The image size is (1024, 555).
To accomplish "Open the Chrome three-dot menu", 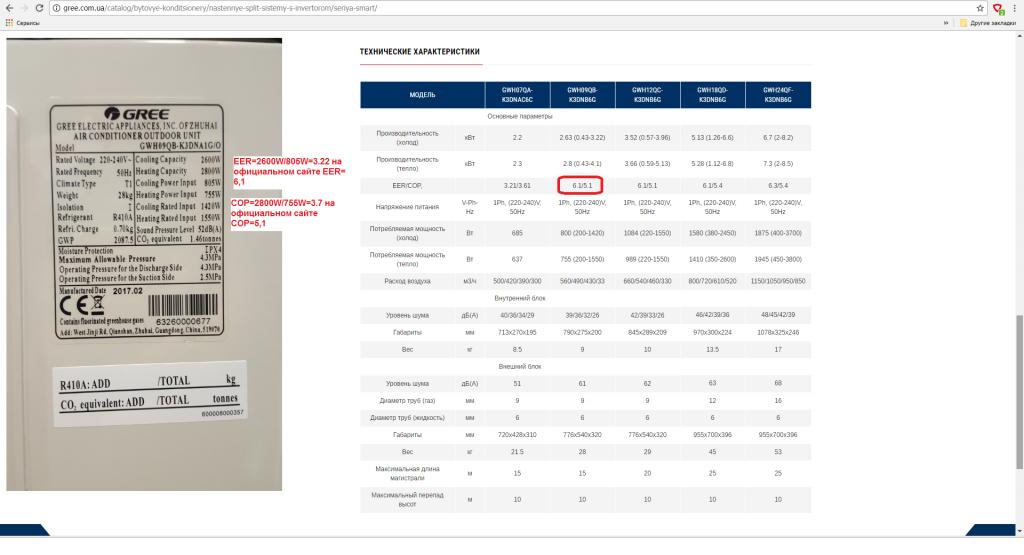I will 1014,8.
